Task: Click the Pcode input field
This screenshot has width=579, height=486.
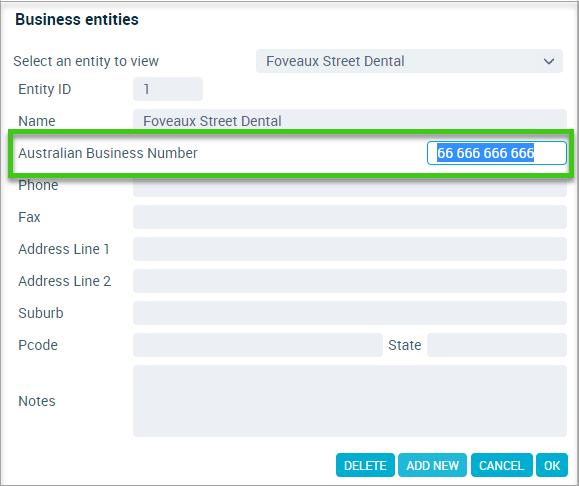Action: pyautogui.click(x=258, y=345)
